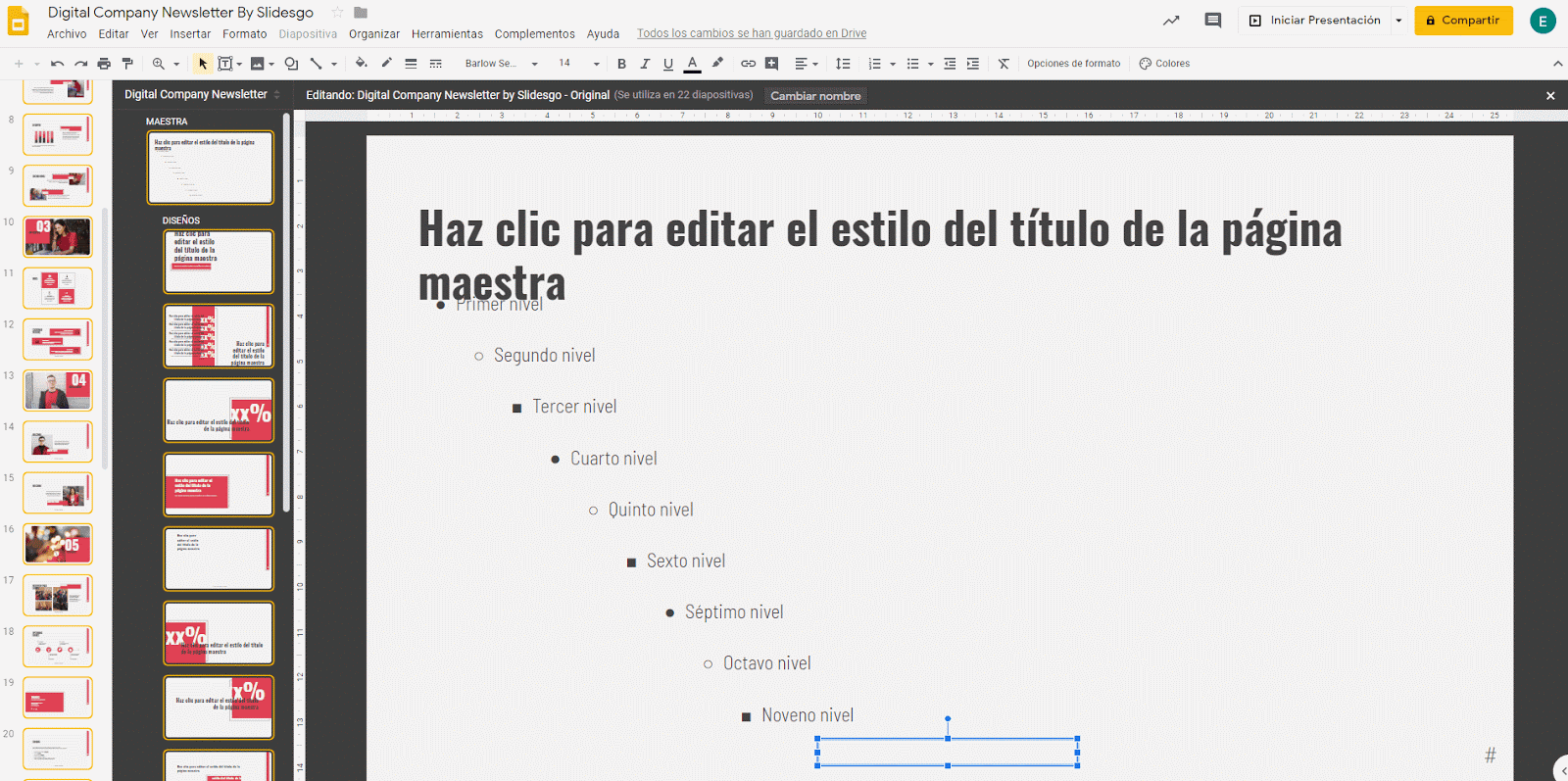Viewport: 1568px width, 781px height.
Task: Select the Line tool
Action: click(316, 64)
